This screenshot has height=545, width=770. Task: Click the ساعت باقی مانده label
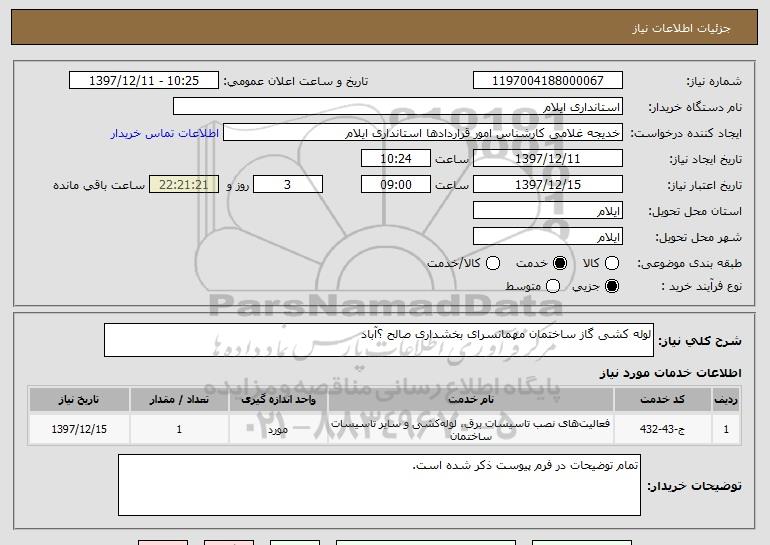tap(99, 185)
